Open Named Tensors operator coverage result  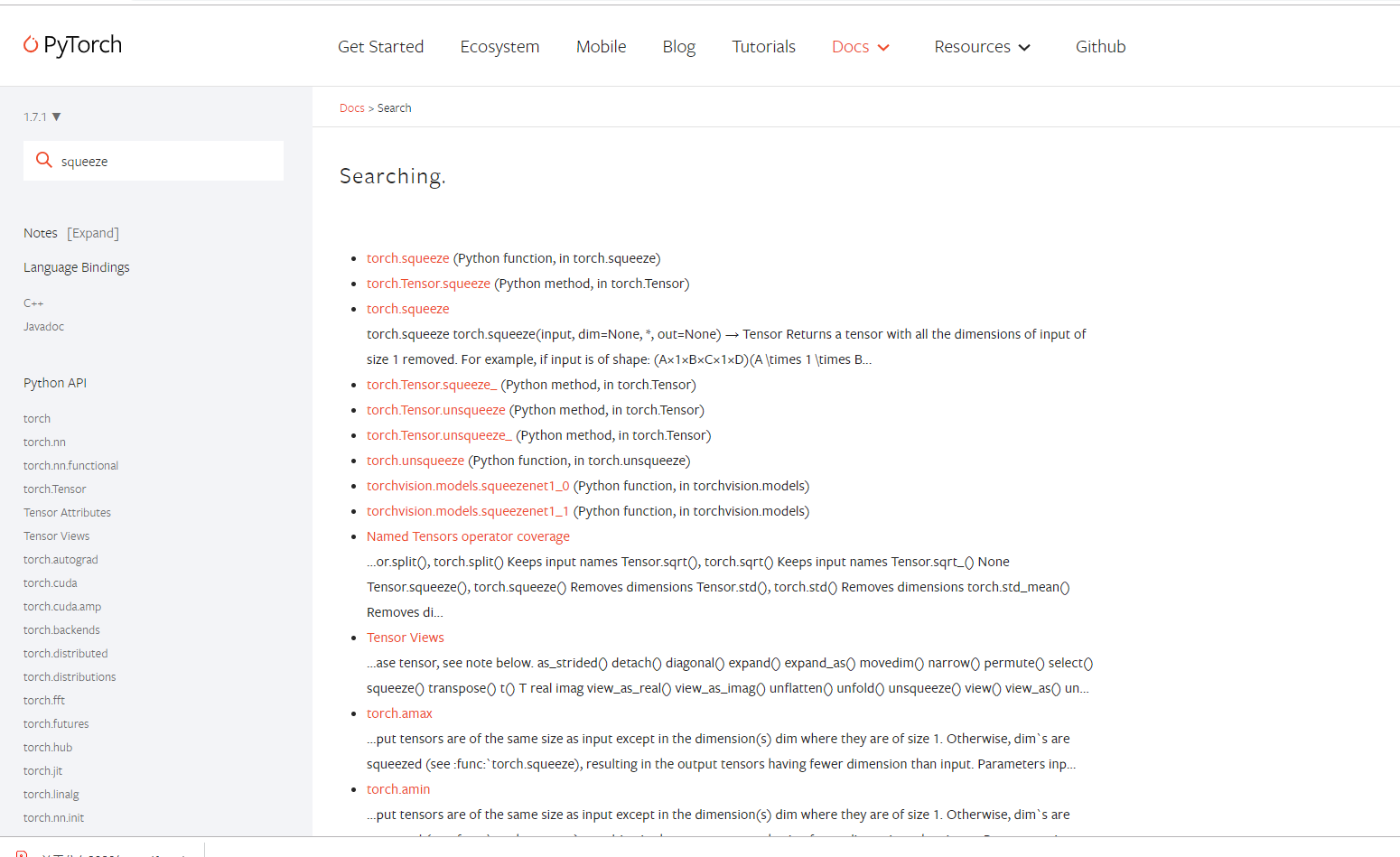468,536
